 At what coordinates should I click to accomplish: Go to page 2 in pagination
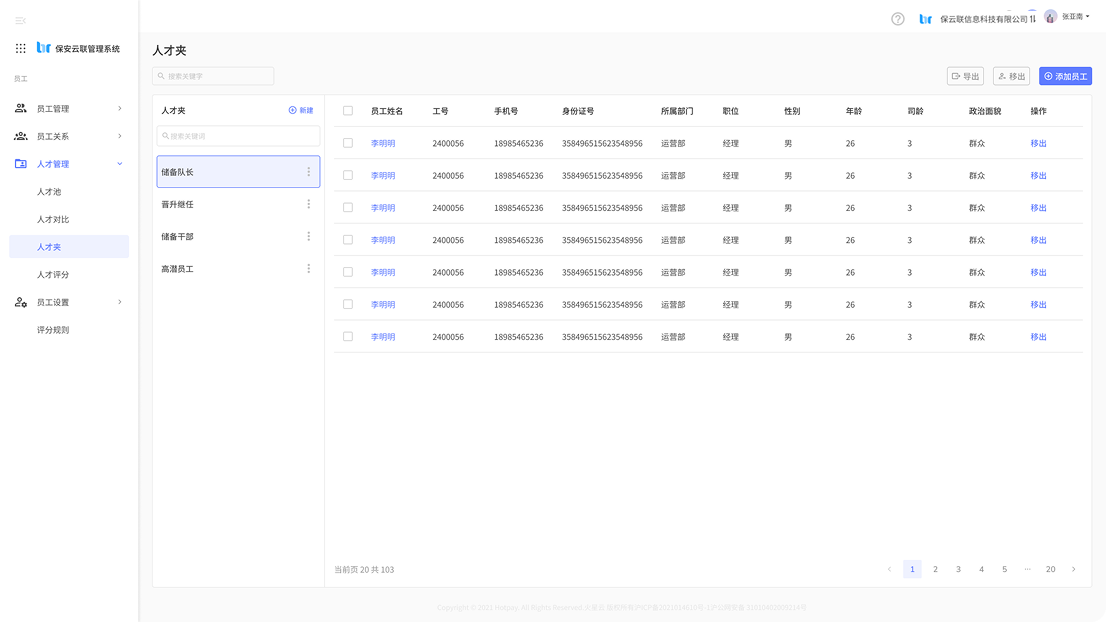935,569
